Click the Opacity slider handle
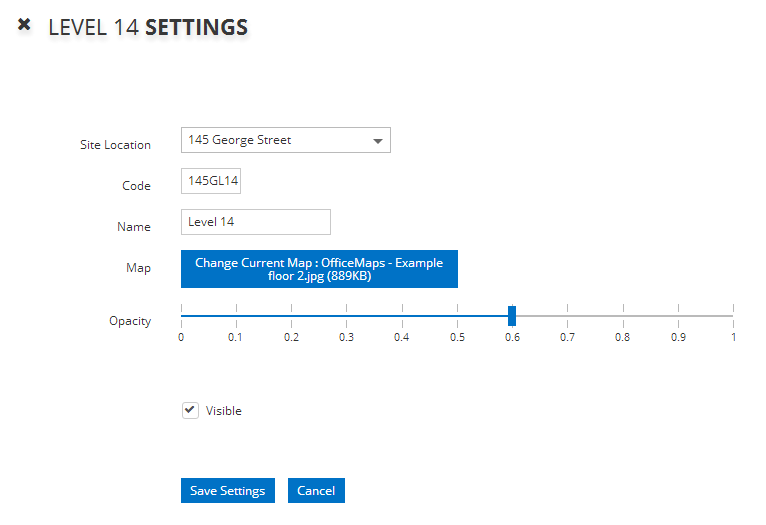The width and height of the screenshot is (766, 525). tap(512, 316)
